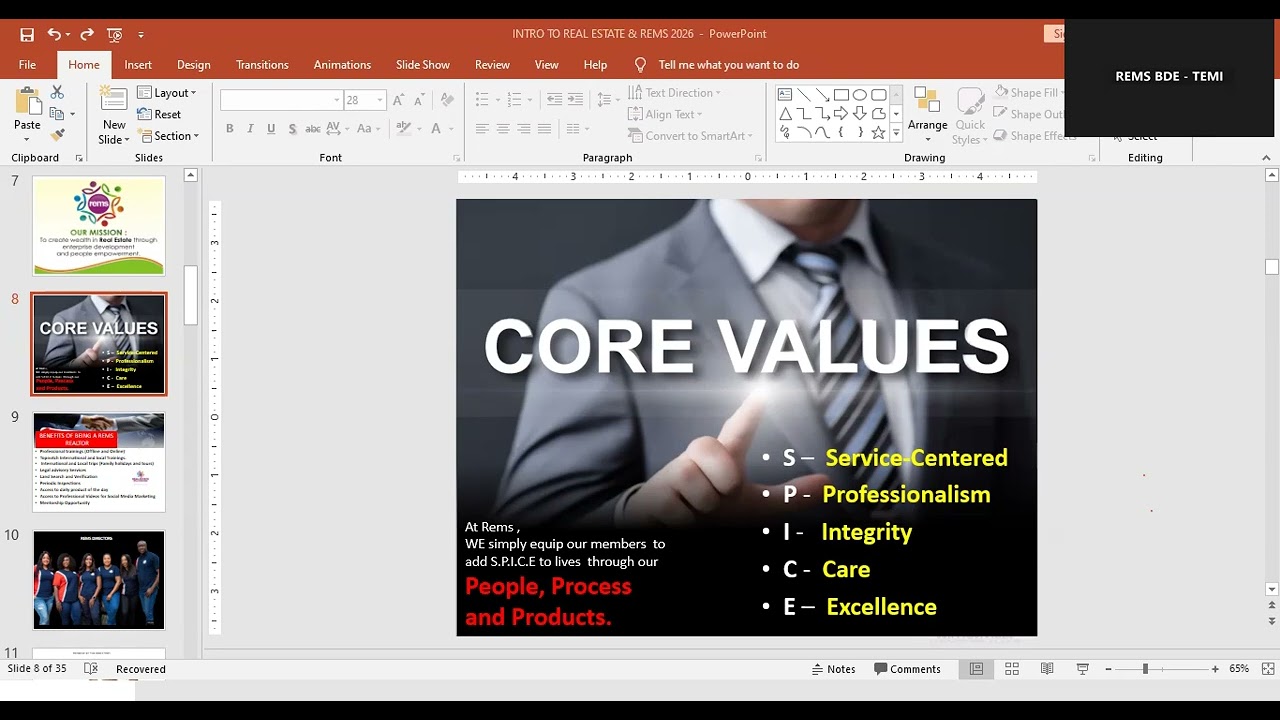Open the Arrange dropdown
1280x720 pixels.
927,114
